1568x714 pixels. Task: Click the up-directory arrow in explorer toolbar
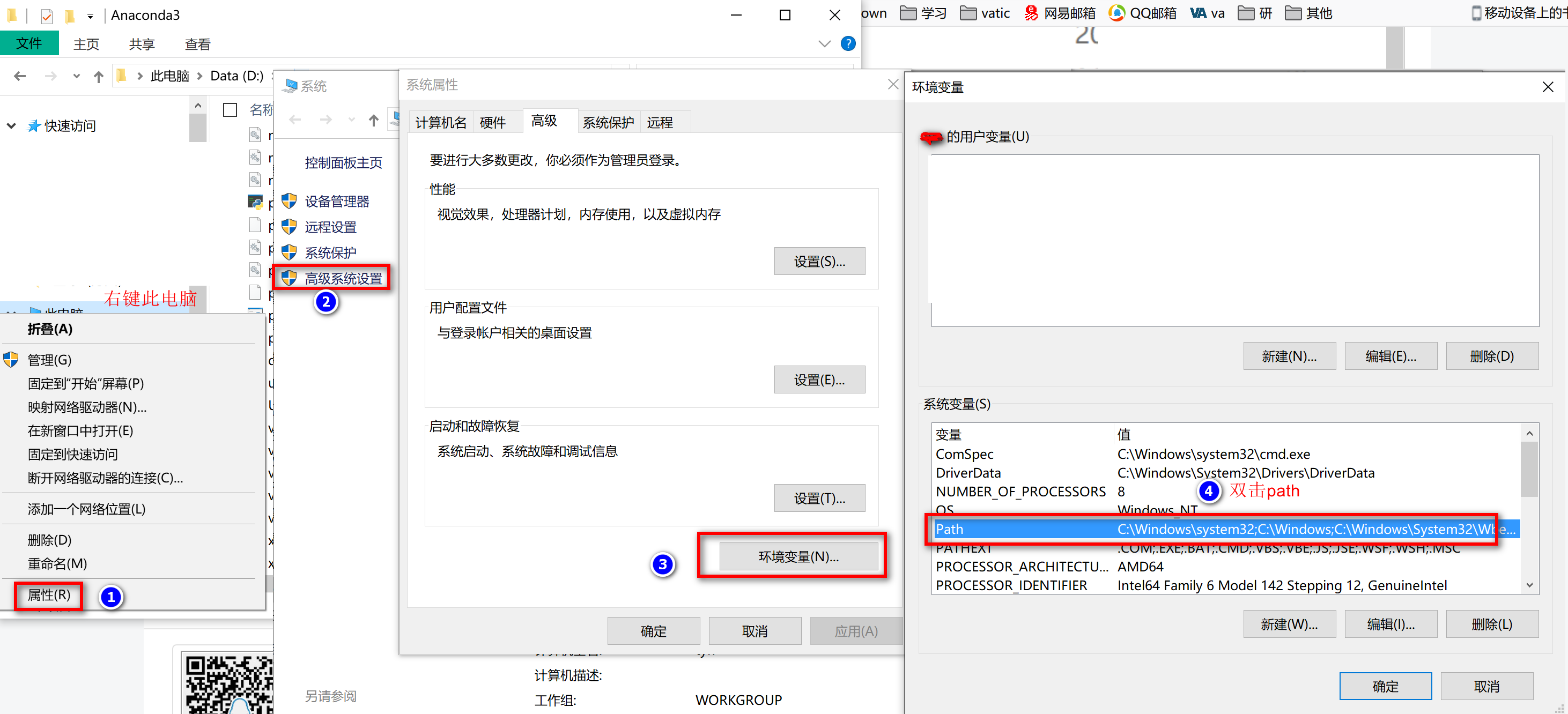(98, 76)
